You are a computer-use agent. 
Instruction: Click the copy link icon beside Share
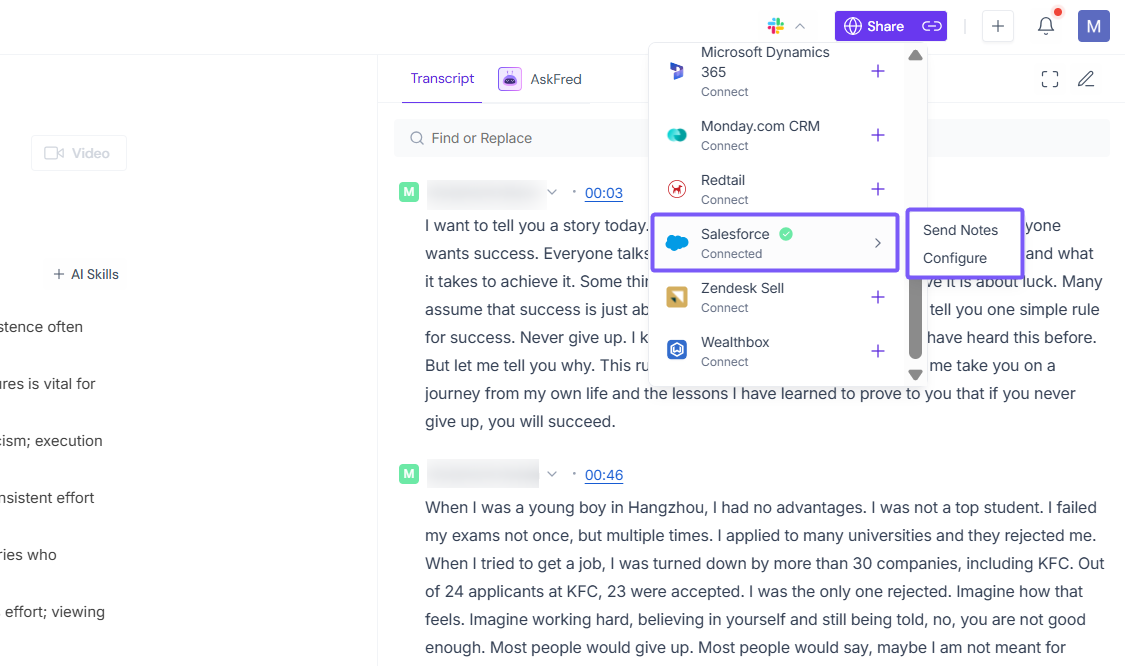click(931, 26)
